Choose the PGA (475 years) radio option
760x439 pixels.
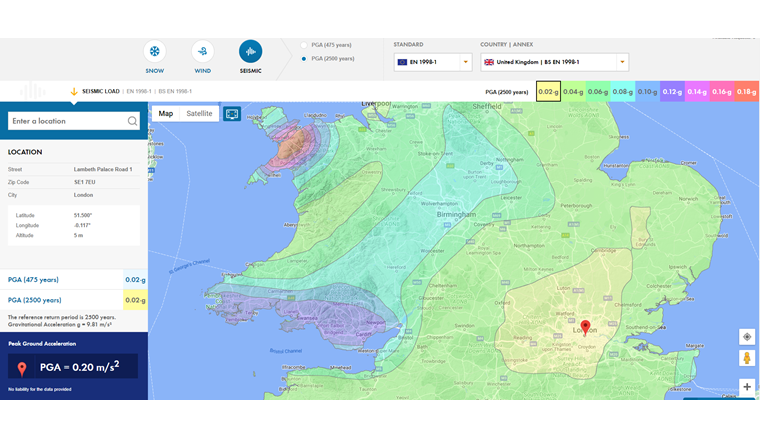[304, 45]
